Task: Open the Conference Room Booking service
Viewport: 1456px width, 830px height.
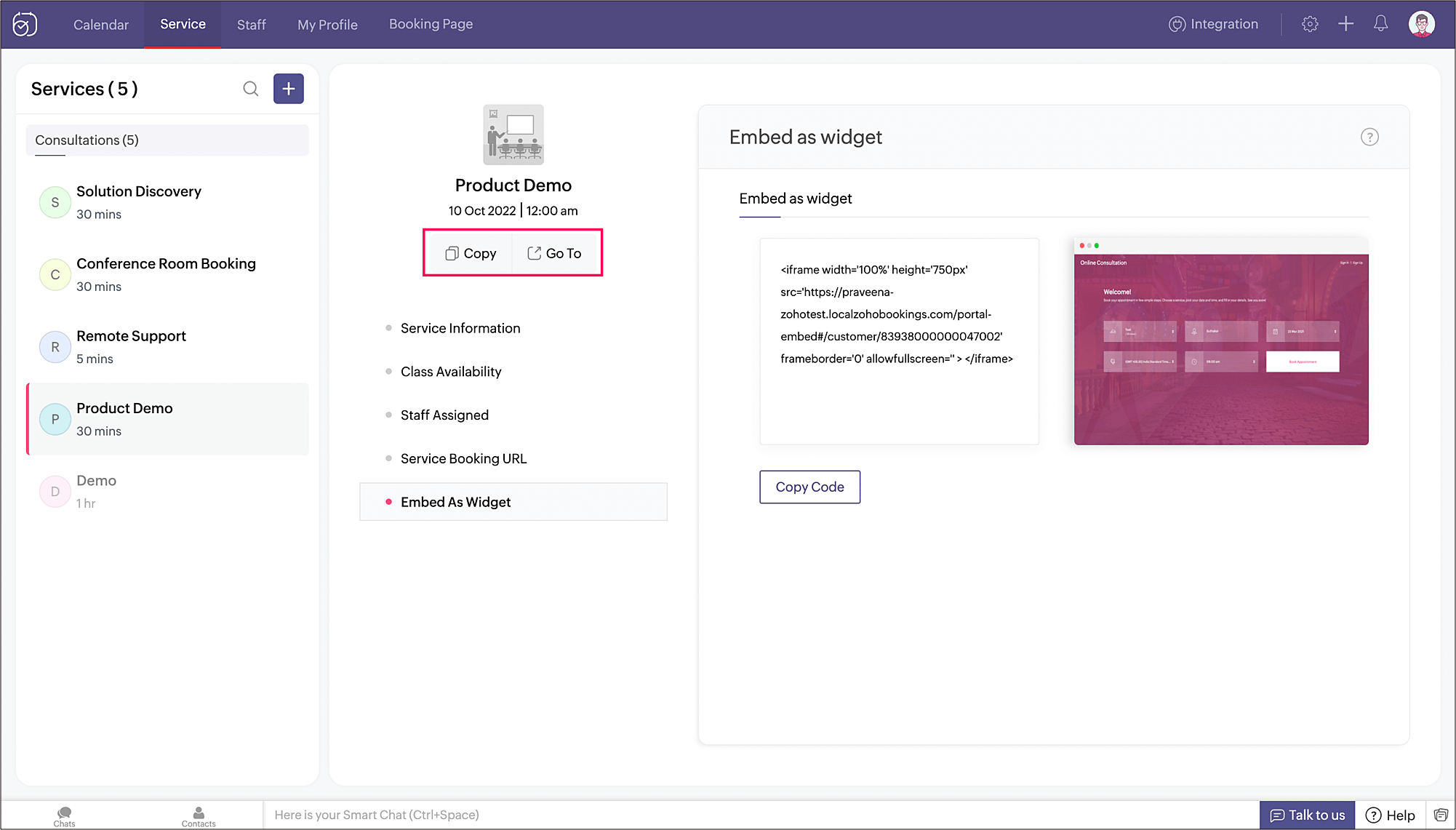Action: pos(167,274)
